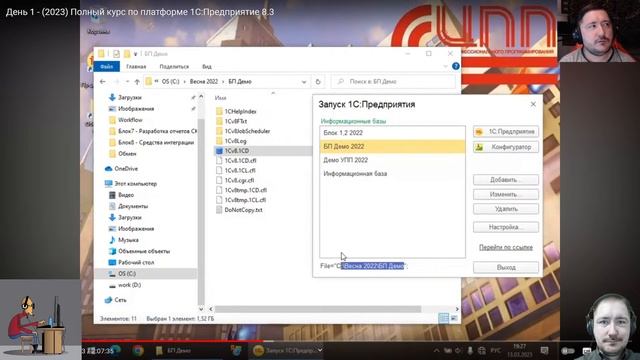640x360 pixels.
Task: Click the Поиск в: БП Демо field
Action: coord(394,82)
